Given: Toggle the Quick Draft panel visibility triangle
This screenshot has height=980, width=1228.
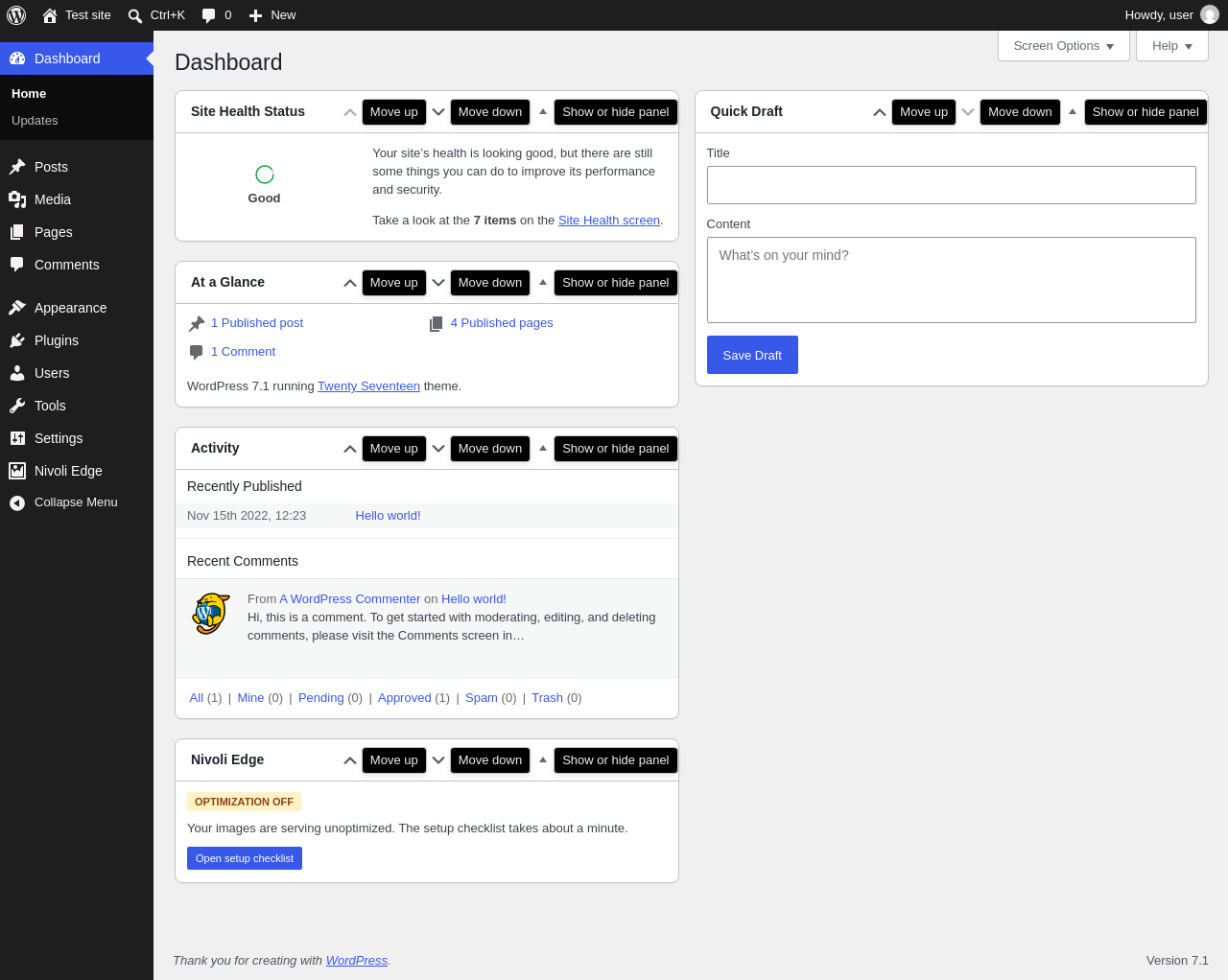Looking at the screenshot, I should click(1073, 112).
